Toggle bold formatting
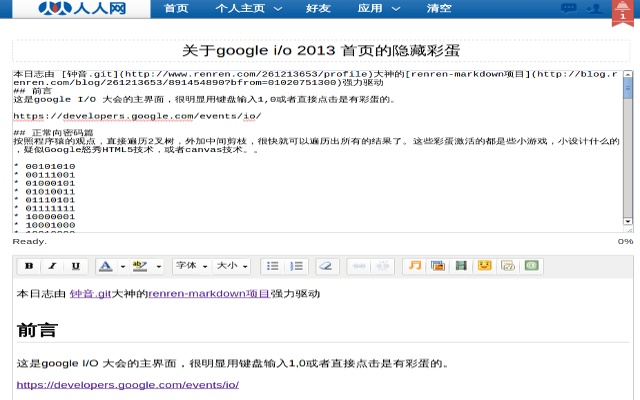Screen dimensions: 640x400 point(29,266)
